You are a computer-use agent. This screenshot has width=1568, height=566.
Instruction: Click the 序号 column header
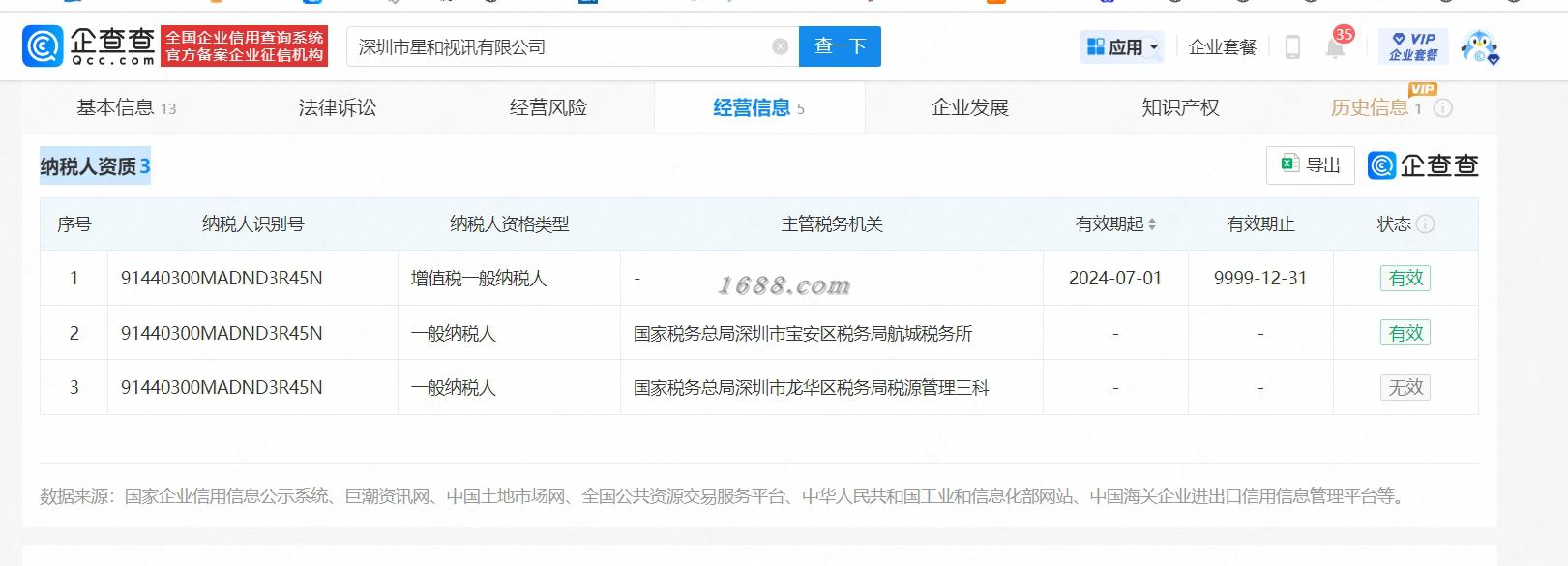(x=74, y=224)
